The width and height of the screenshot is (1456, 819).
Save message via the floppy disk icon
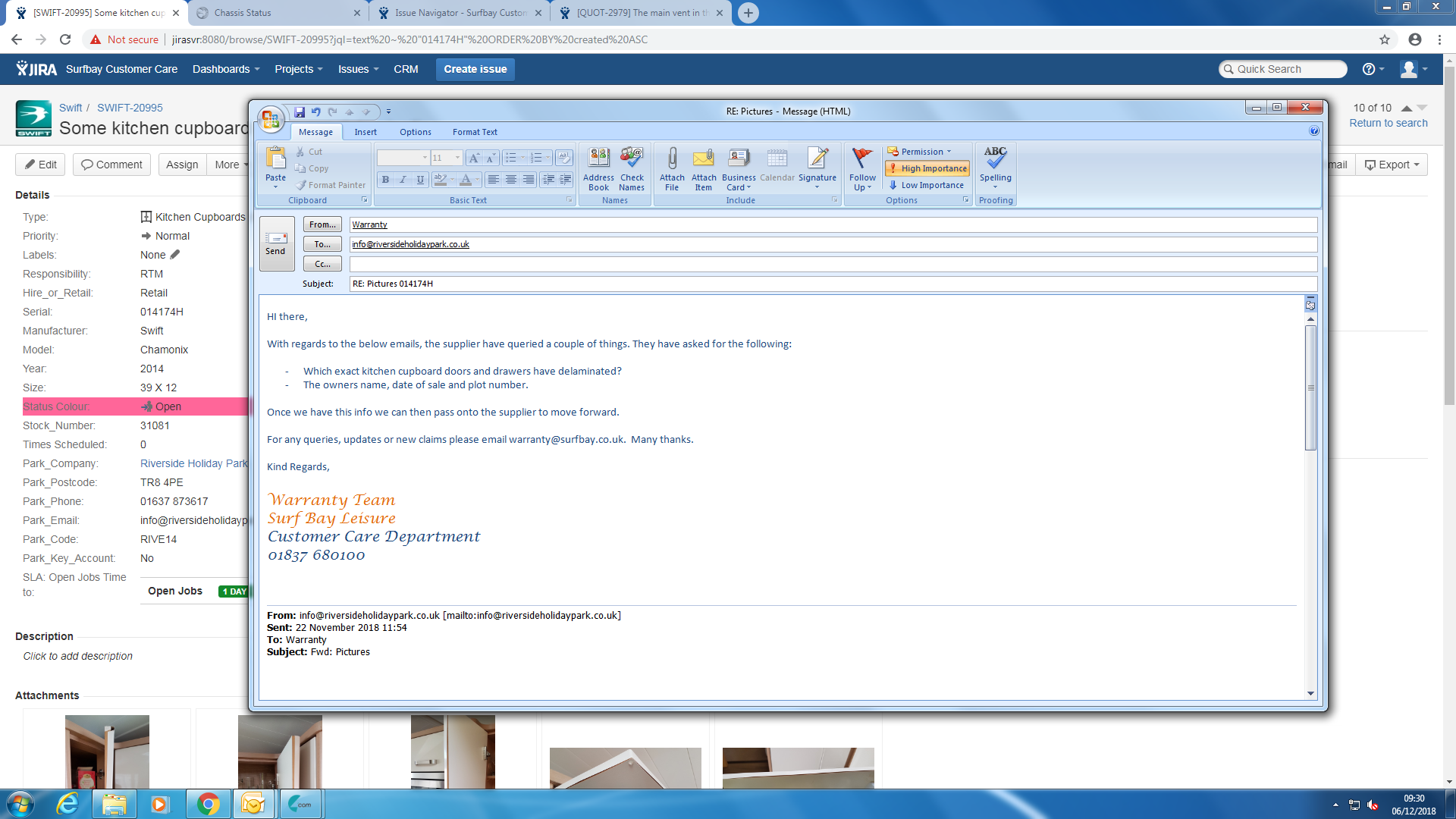pos(300,111)
